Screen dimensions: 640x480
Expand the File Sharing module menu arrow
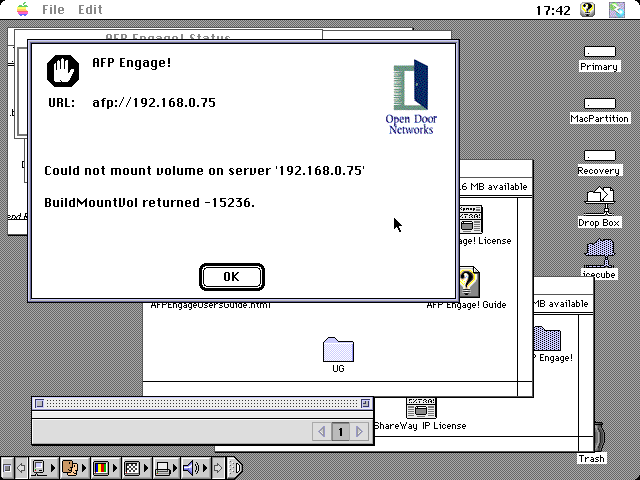coord(84,468)
